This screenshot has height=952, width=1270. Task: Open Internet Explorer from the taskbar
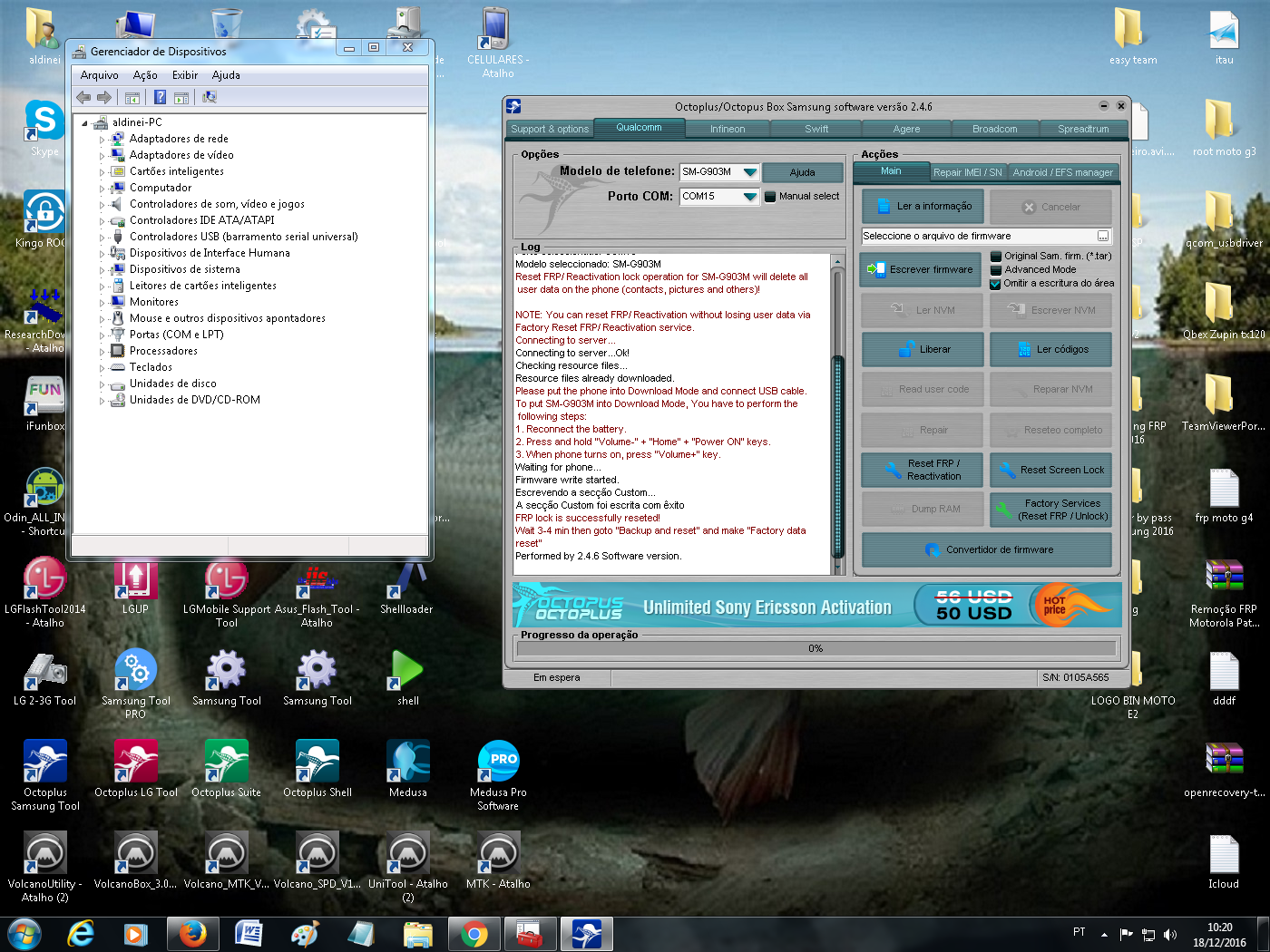(x=81, y=933)
